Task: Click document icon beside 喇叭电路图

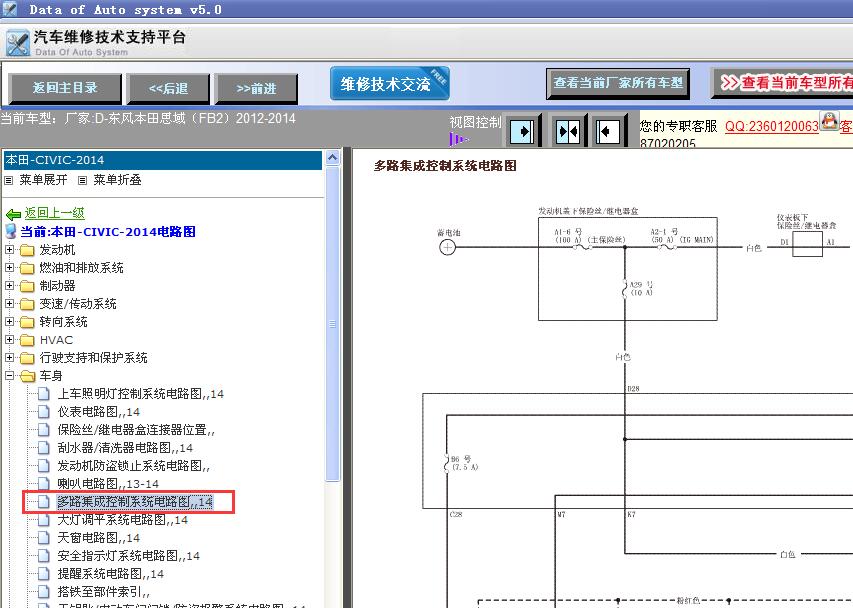Action: tap(44, 484)
